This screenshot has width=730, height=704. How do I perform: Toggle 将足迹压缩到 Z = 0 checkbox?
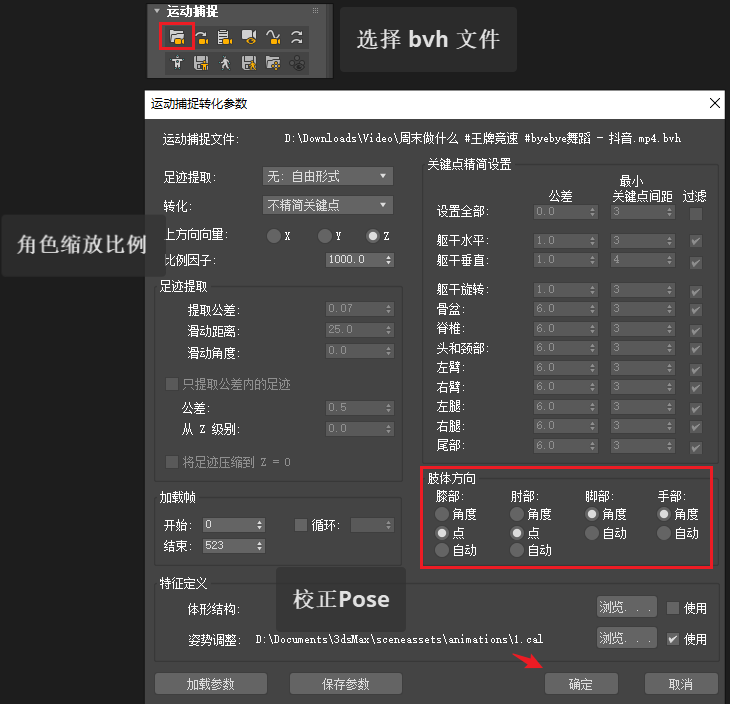tap(172, 462)
